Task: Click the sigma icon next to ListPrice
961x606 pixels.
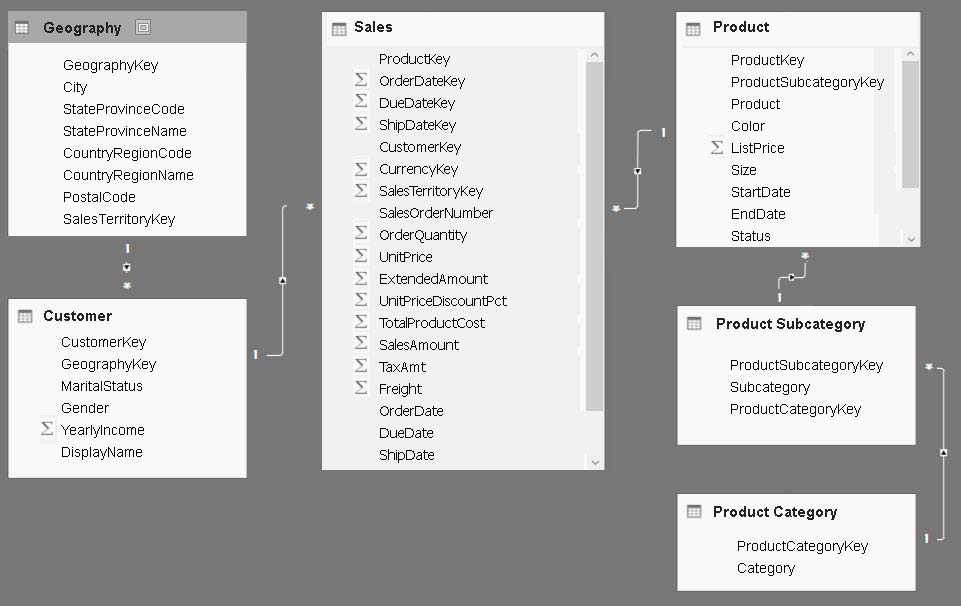Action: [x=716, y=148]
